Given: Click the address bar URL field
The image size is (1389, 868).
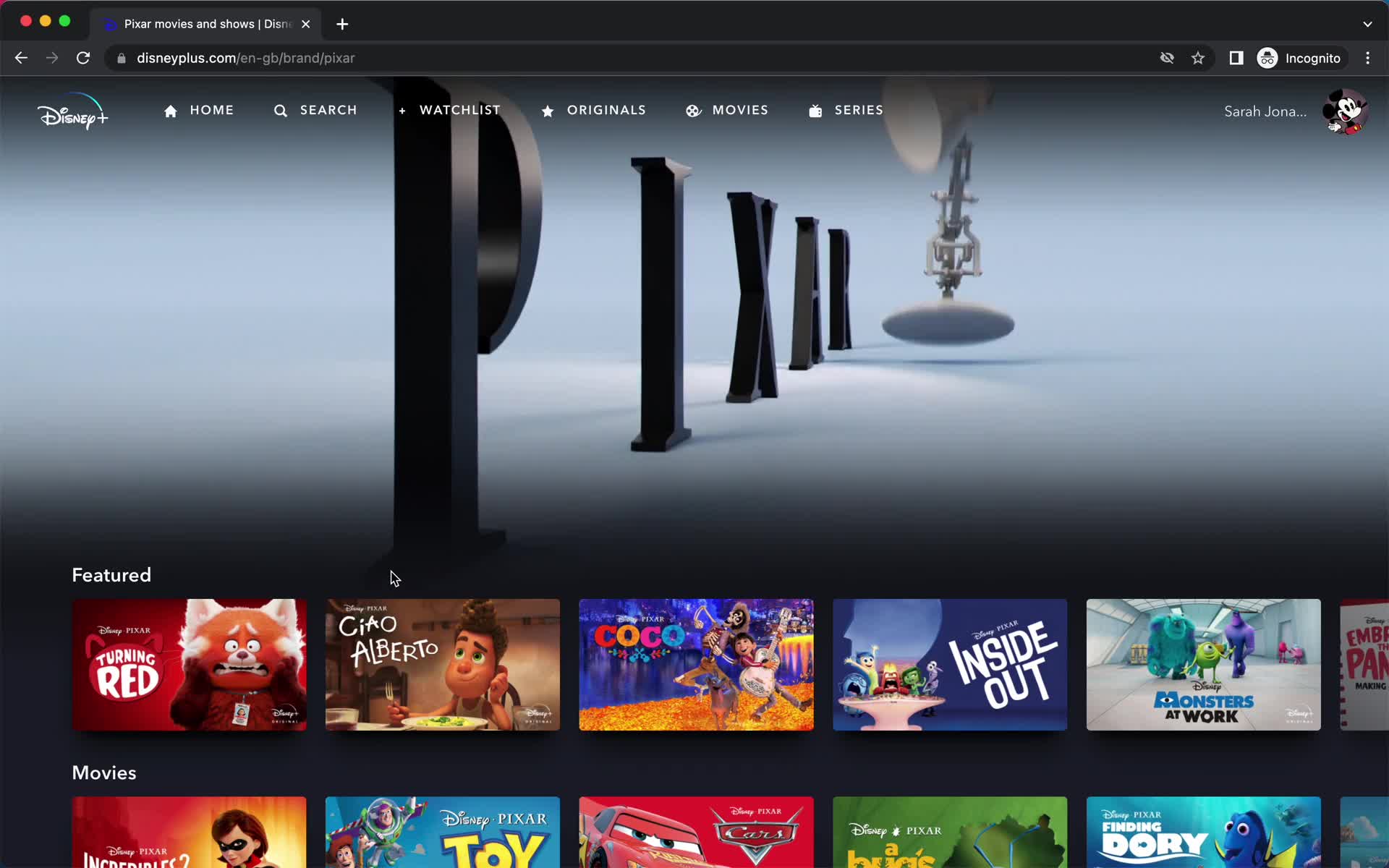Looking at the screenshot, I should [x=637, y=58].
